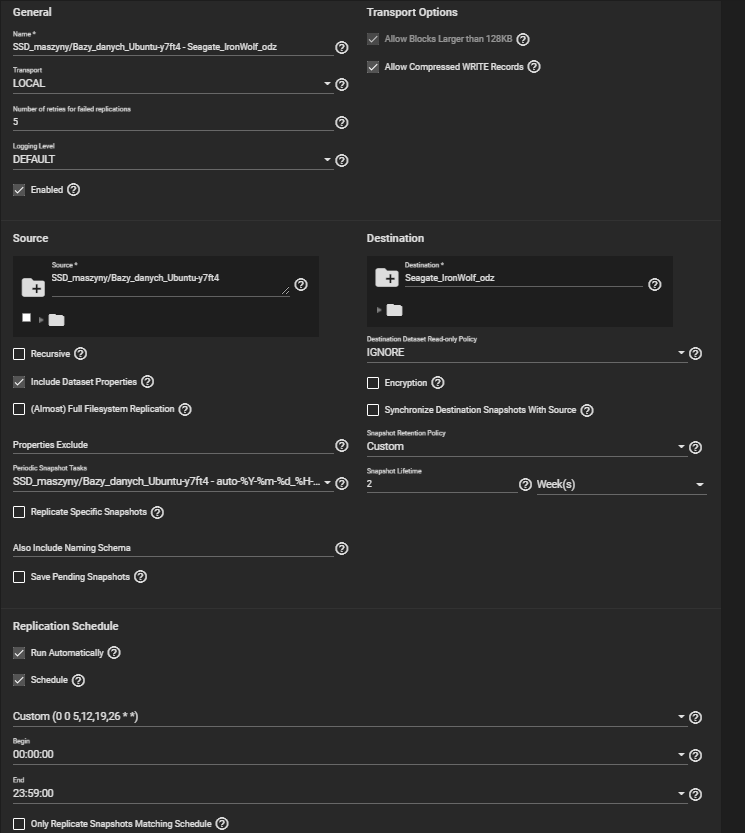This screenshot has width=745, height=833.
Task: Open help tooltip for Name field
Action: tap(342, 47)
